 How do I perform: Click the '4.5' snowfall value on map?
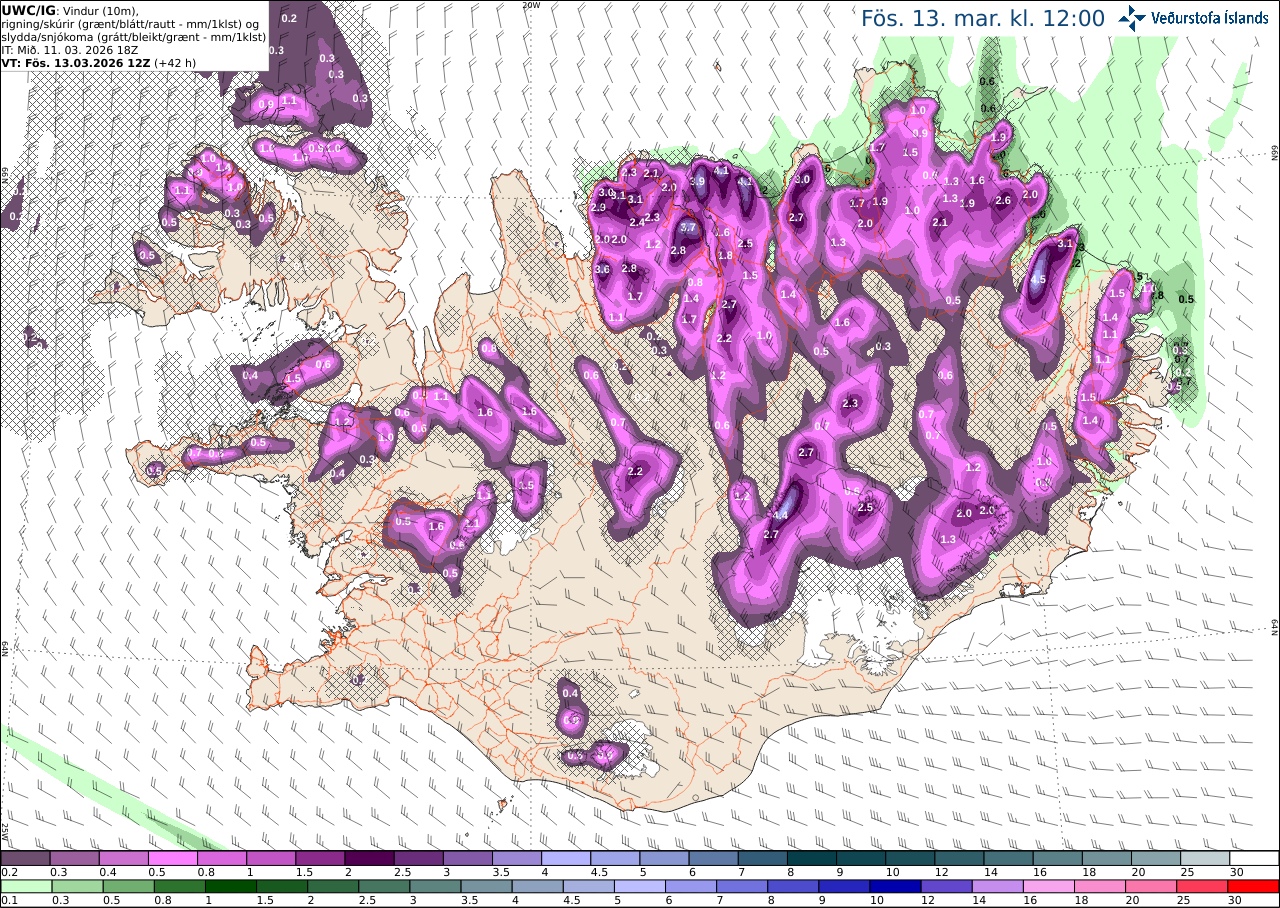1038,280
